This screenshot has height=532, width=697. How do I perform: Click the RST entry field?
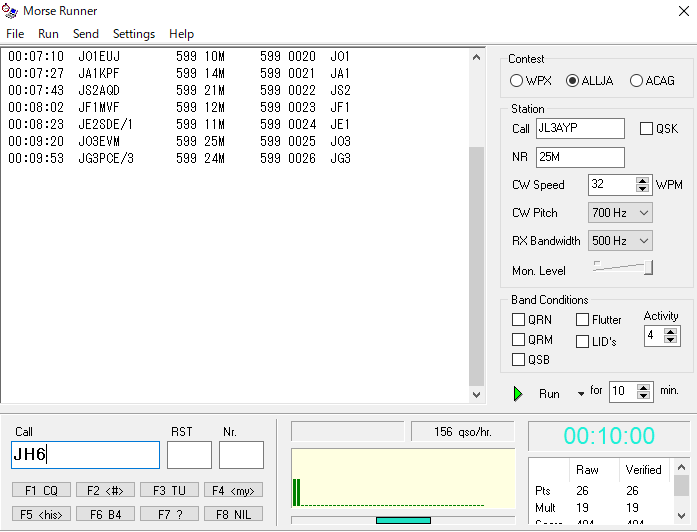(x=189, y=455)
